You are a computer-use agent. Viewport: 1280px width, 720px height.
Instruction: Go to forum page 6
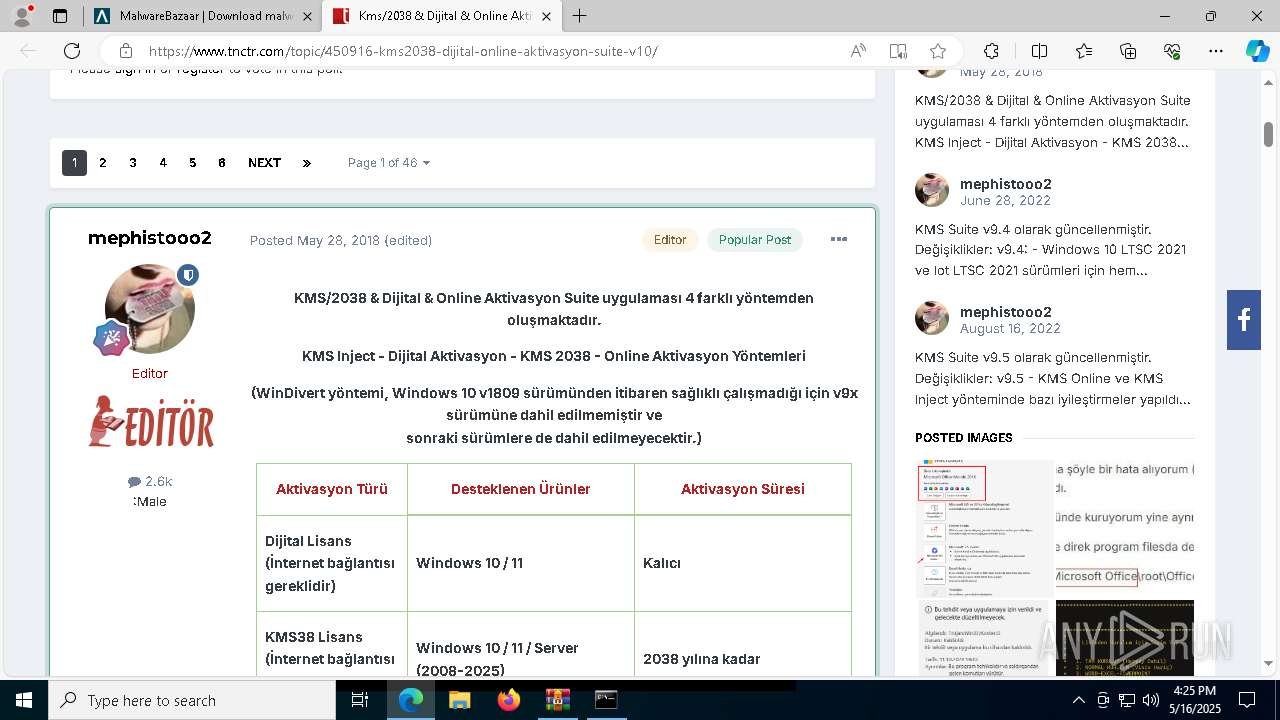click(221, 163)
